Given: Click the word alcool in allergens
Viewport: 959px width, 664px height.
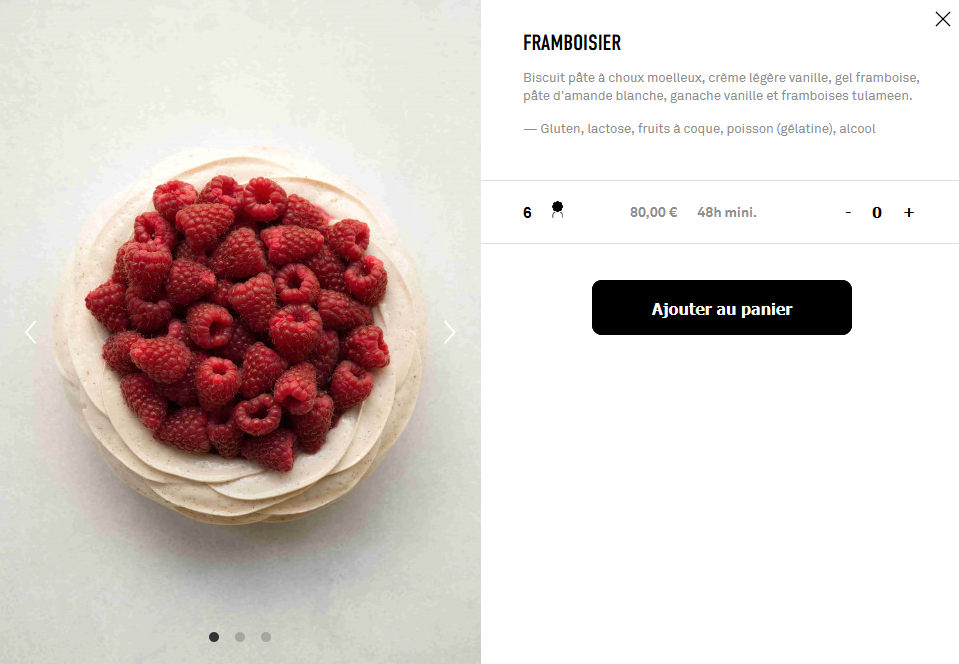Looking at the screenshot, I should tap(857, 128).
